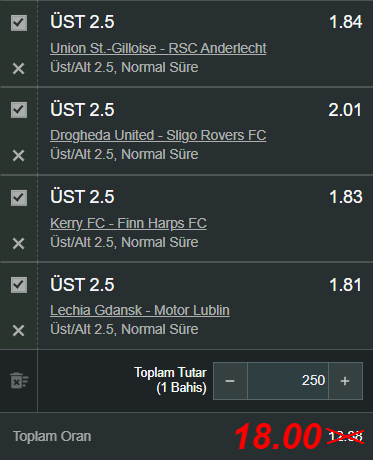Open Kerry FC - Finn Harps FC link

pos(128,223)
